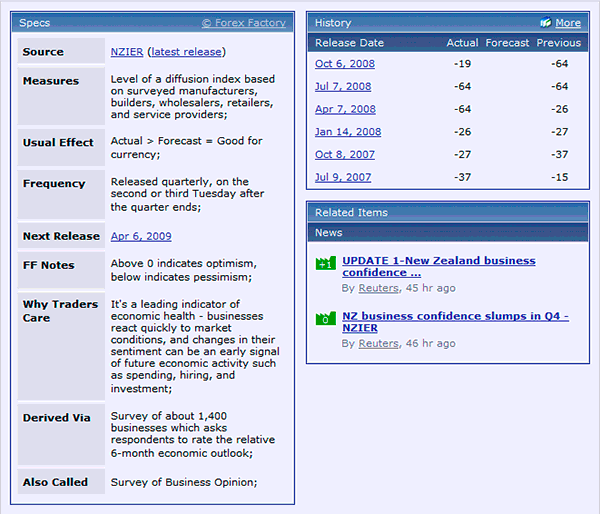
Task: Open the Jan 14, 2008 release date
Action: (348, 132)
